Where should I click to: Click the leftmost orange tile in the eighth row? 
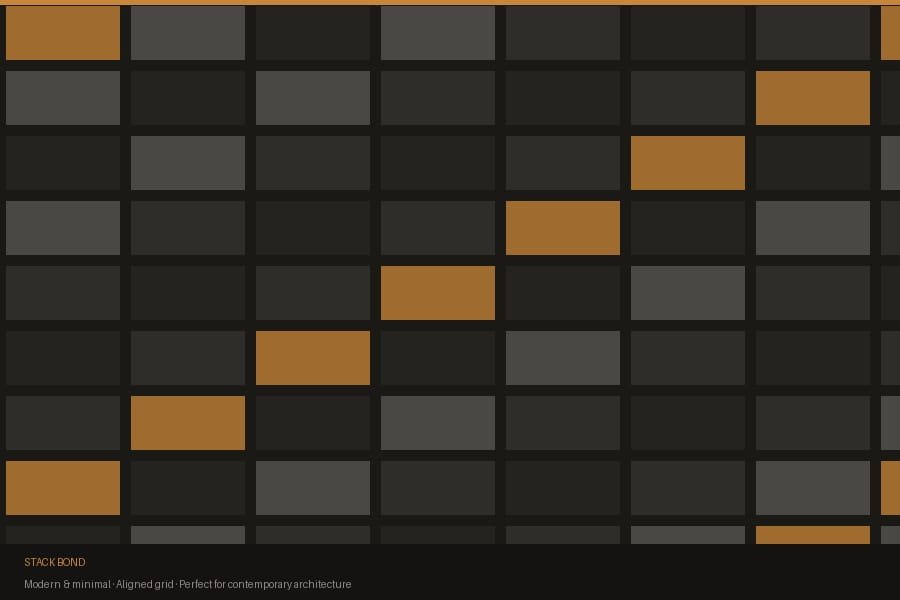[63, 488]
